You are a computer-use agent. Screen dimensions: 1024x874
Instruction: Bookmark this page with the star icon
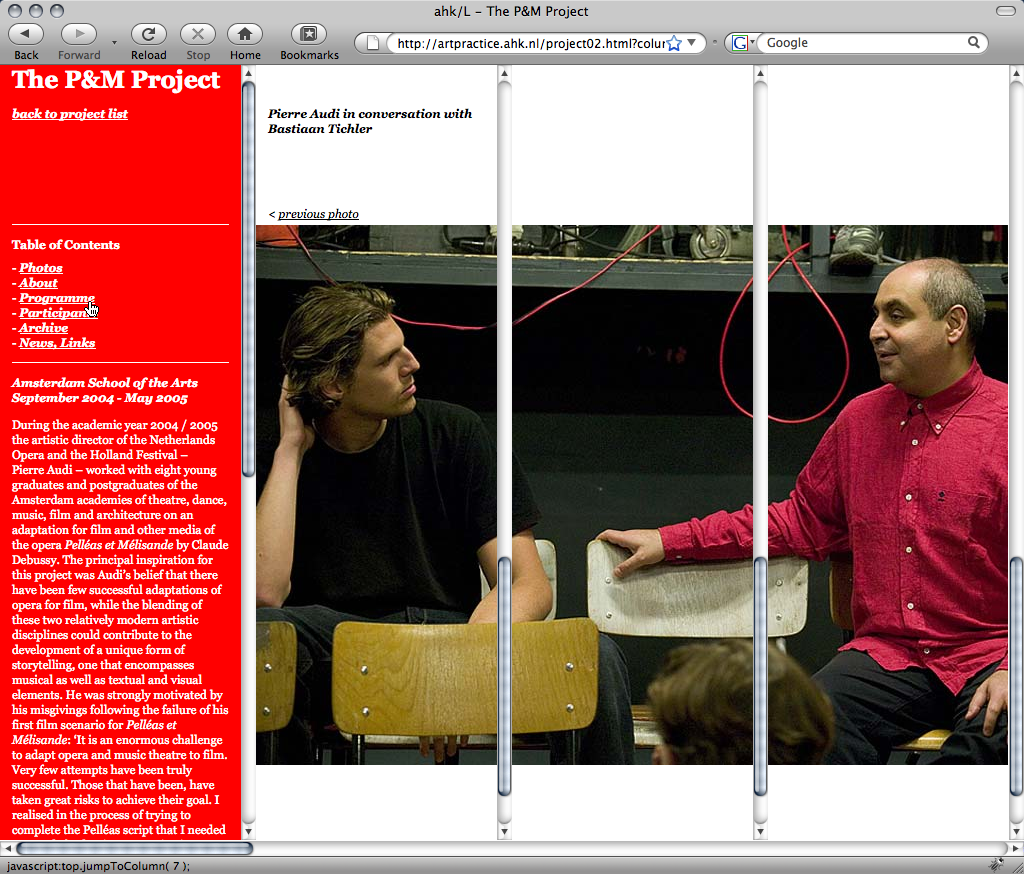(x=674, y=43)
